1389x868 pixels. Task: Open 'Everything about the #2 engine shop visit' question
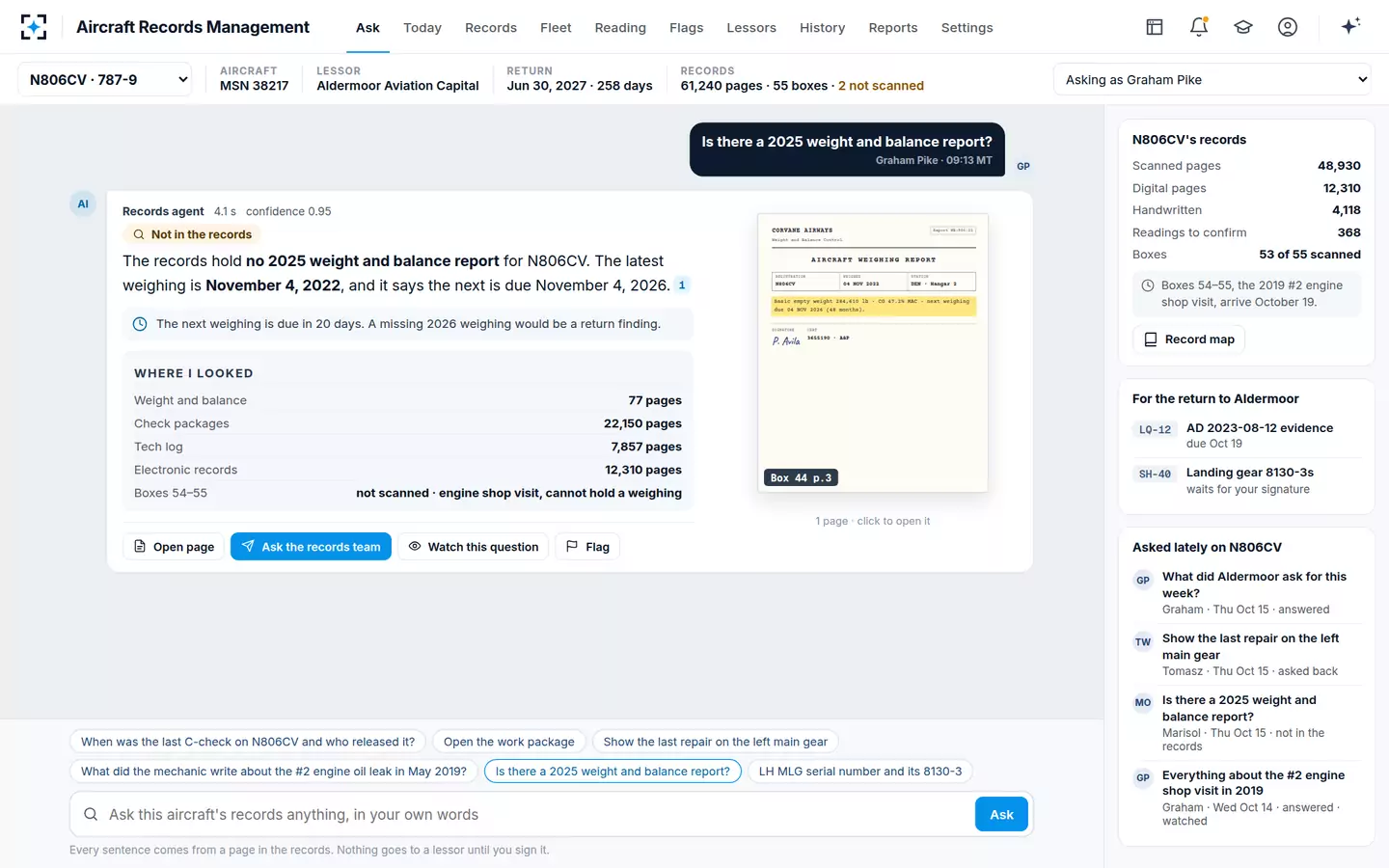1246,798
